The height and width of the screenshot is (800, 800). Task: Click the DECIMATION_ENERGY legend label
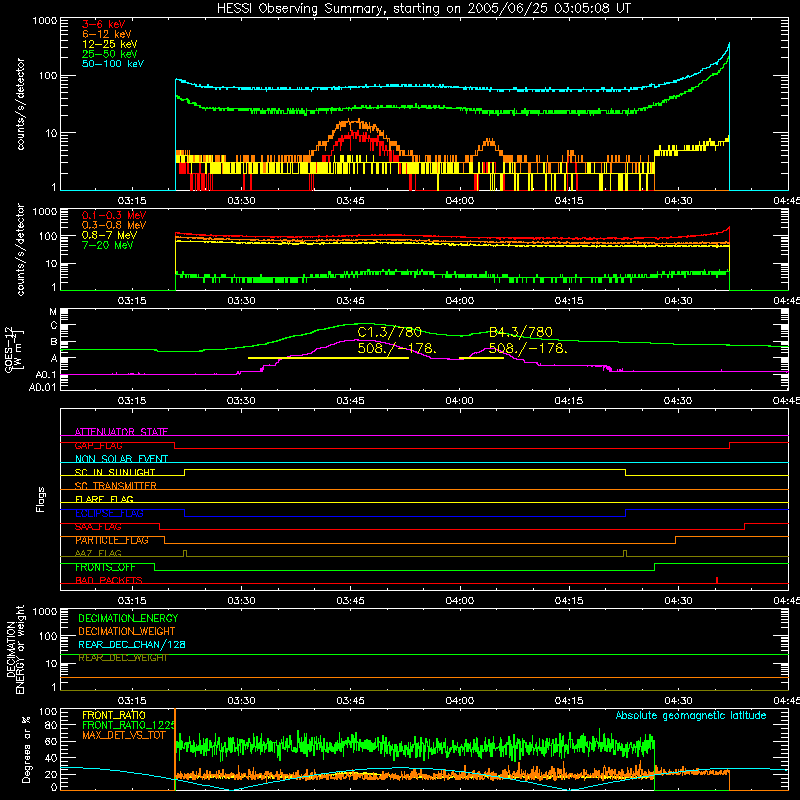tap(128, 618)
